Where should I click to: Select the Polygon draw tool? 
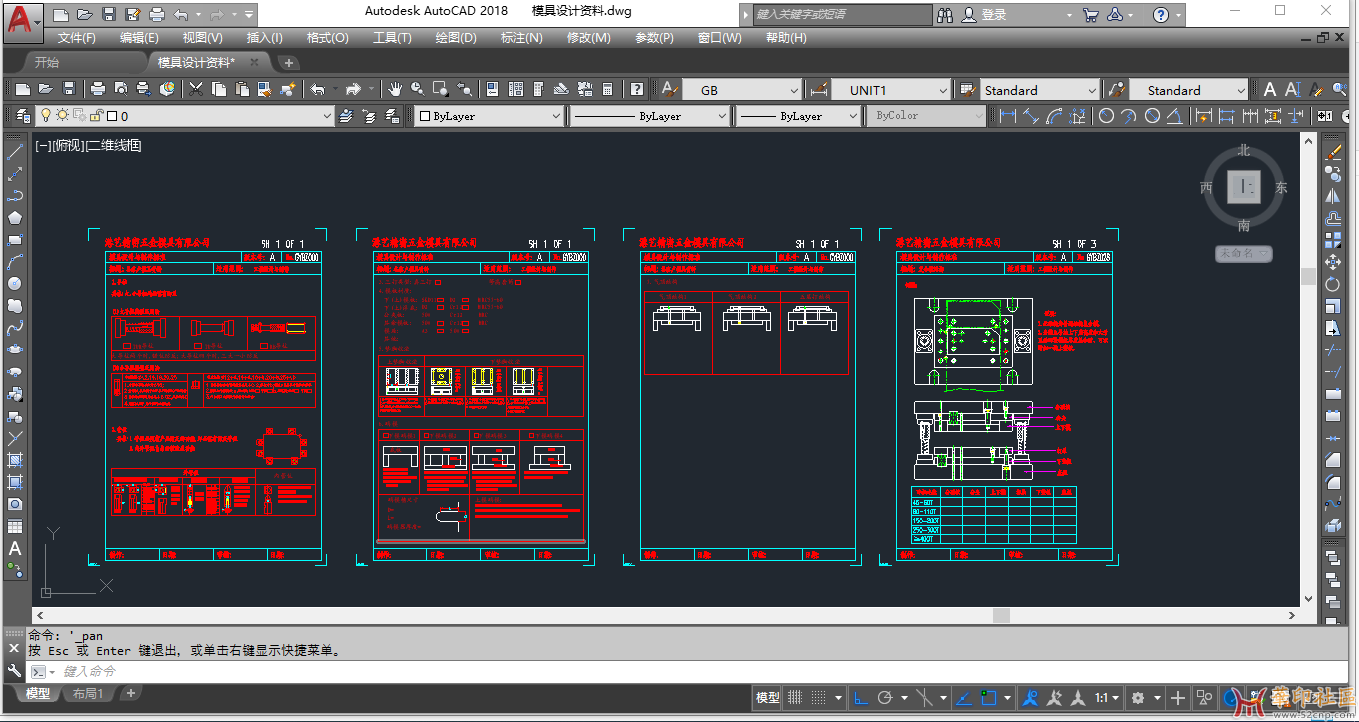tap(15, 218)
